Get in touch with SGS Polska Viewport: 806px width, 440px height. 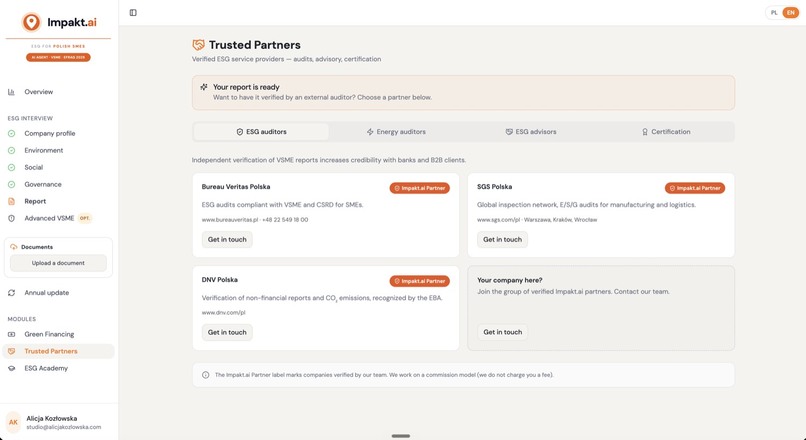(502, 240)
